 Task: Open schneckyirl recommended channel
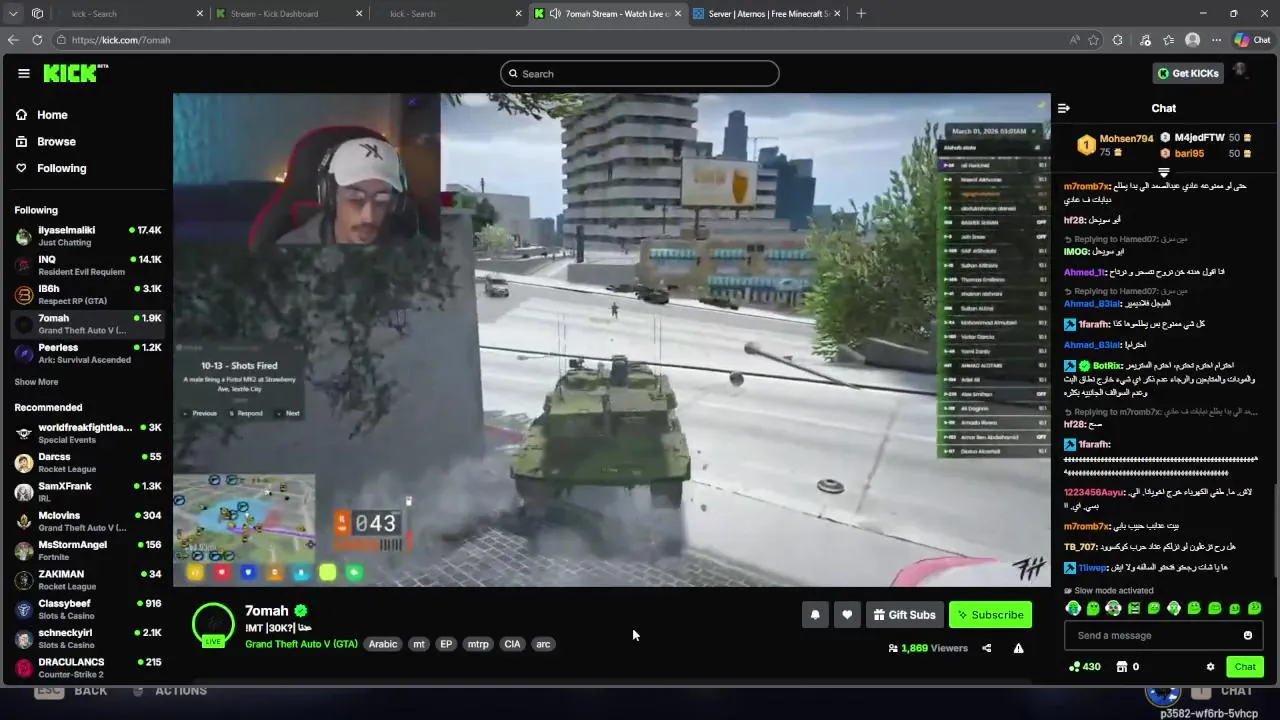tap(88, 638)
